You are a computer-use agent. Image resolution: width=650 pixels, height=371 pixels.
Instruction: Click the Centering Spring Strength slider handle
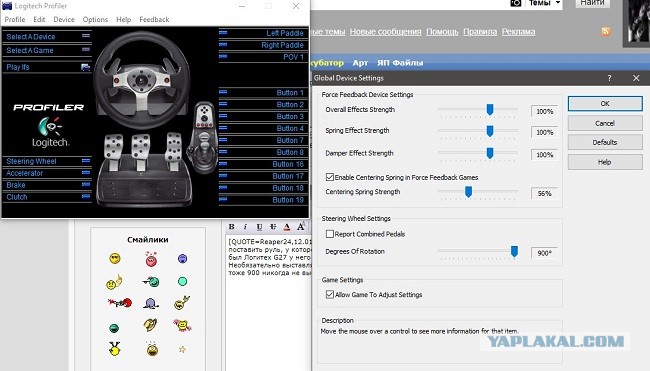tap(468, 192)
